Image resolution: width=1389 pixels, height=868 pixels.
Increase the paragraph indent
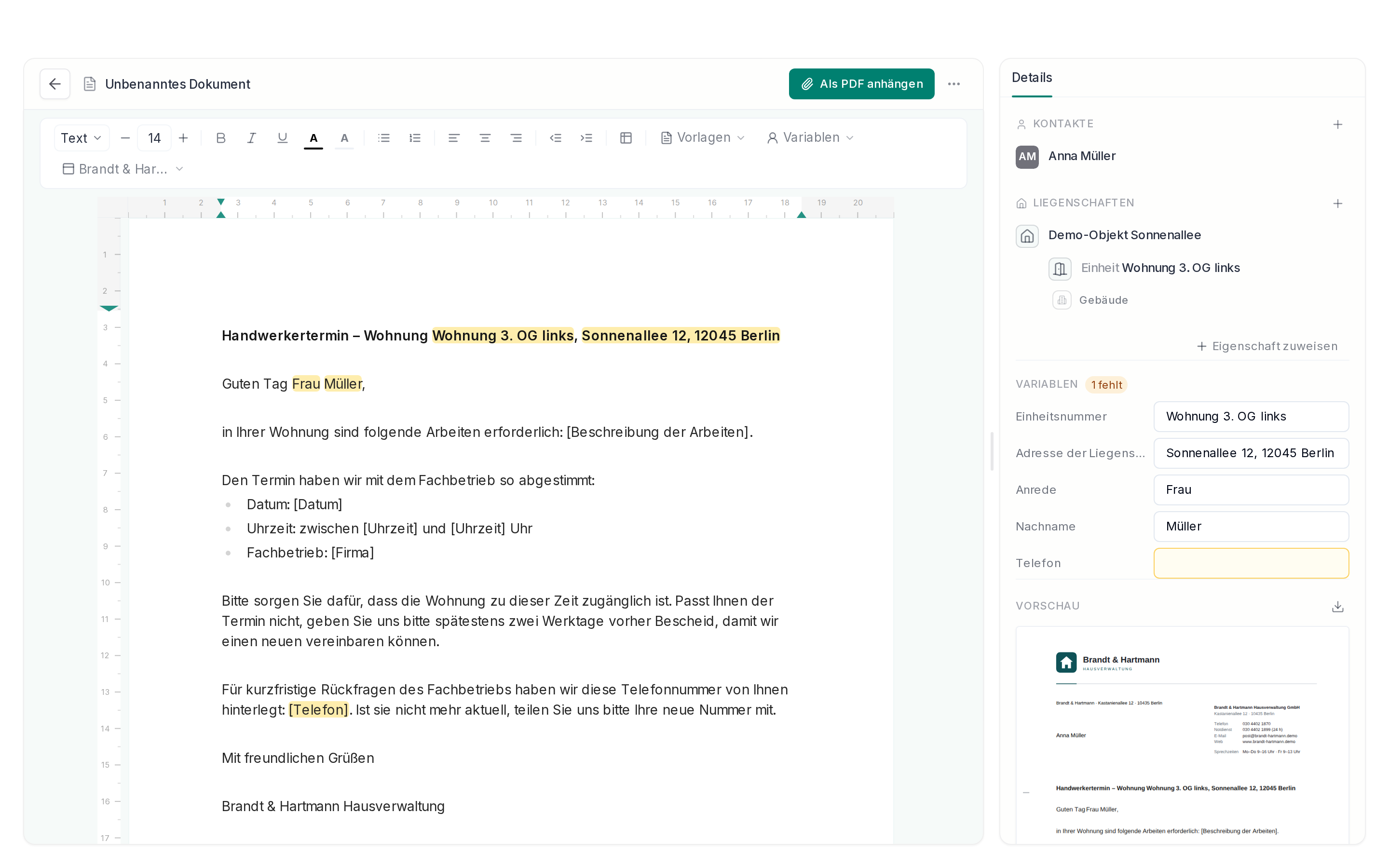[586, 138]
